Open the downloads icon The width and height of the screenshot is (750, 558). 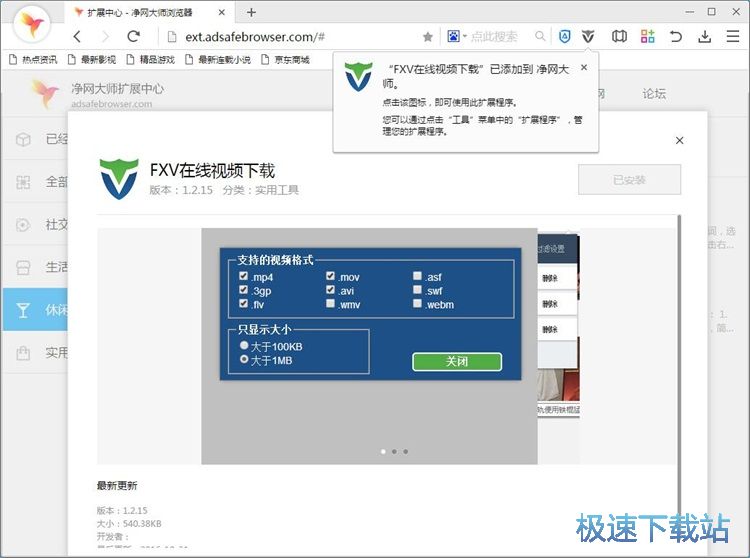704,36
